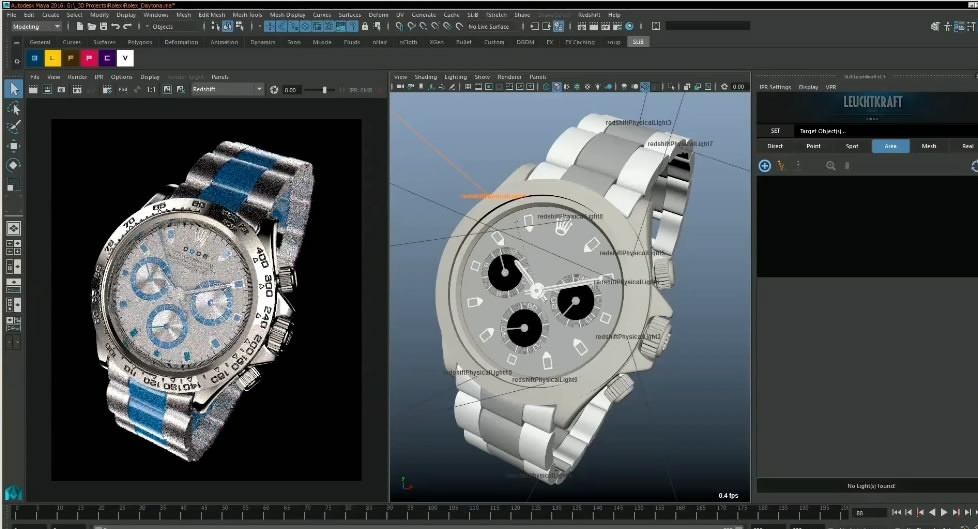This screenshot has height=529, width=978.
Task: Select the SLiB shelf tab
Action: [x=637, y=42]
